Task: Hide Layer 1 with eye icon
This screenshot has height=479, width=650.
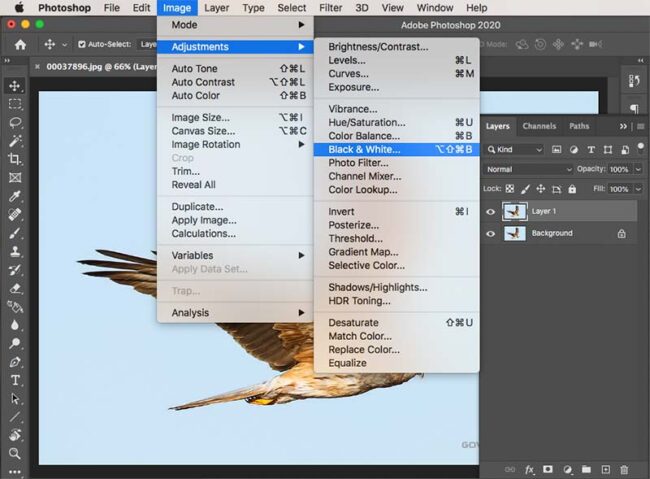Action: coord(490,212)
